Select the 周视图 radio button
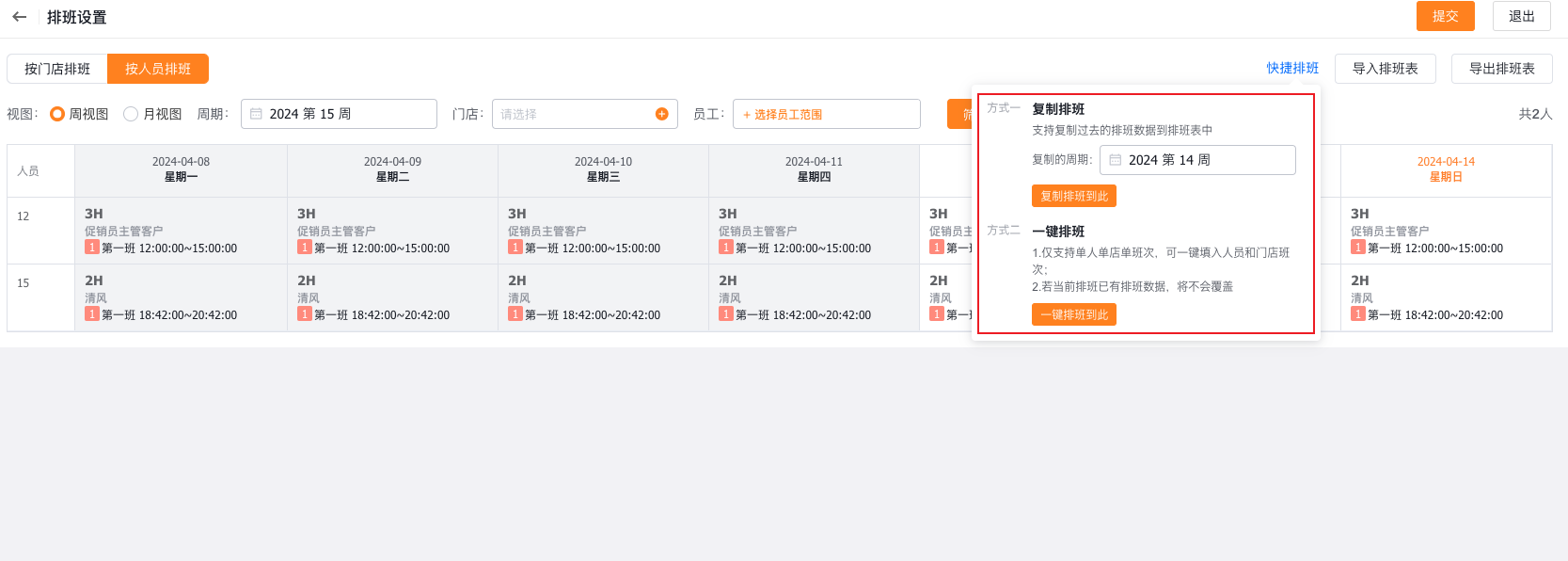The width and height of the screenshot is (1568, 561). tap(57, 114)
